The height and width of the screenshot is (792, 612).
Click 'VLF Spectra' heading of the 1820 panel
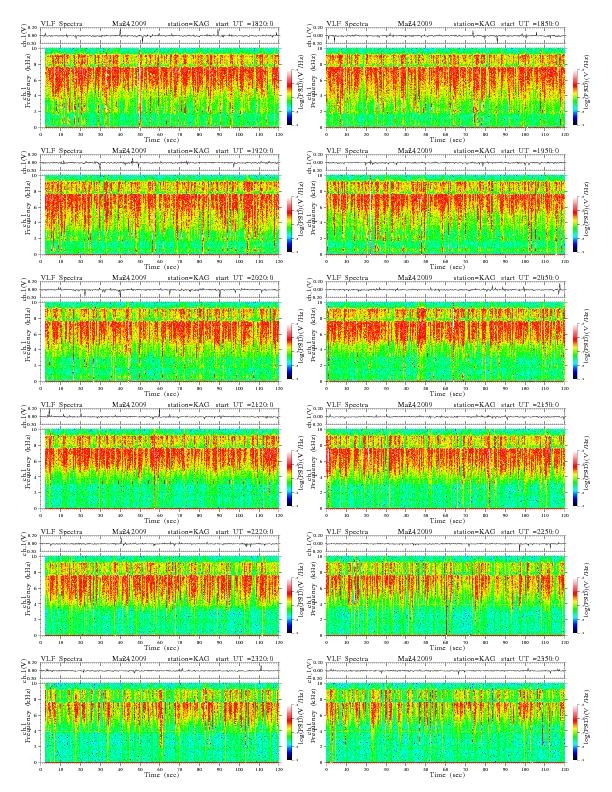click(61, 24)
